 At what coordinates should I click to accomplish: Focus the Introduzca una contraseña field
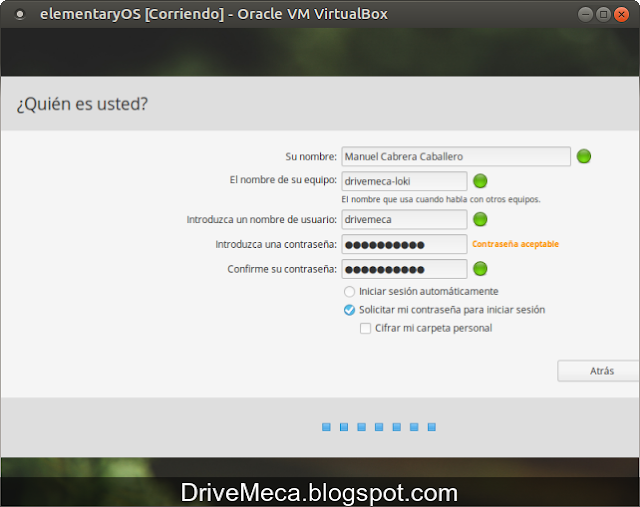click(x=404, y=244)
